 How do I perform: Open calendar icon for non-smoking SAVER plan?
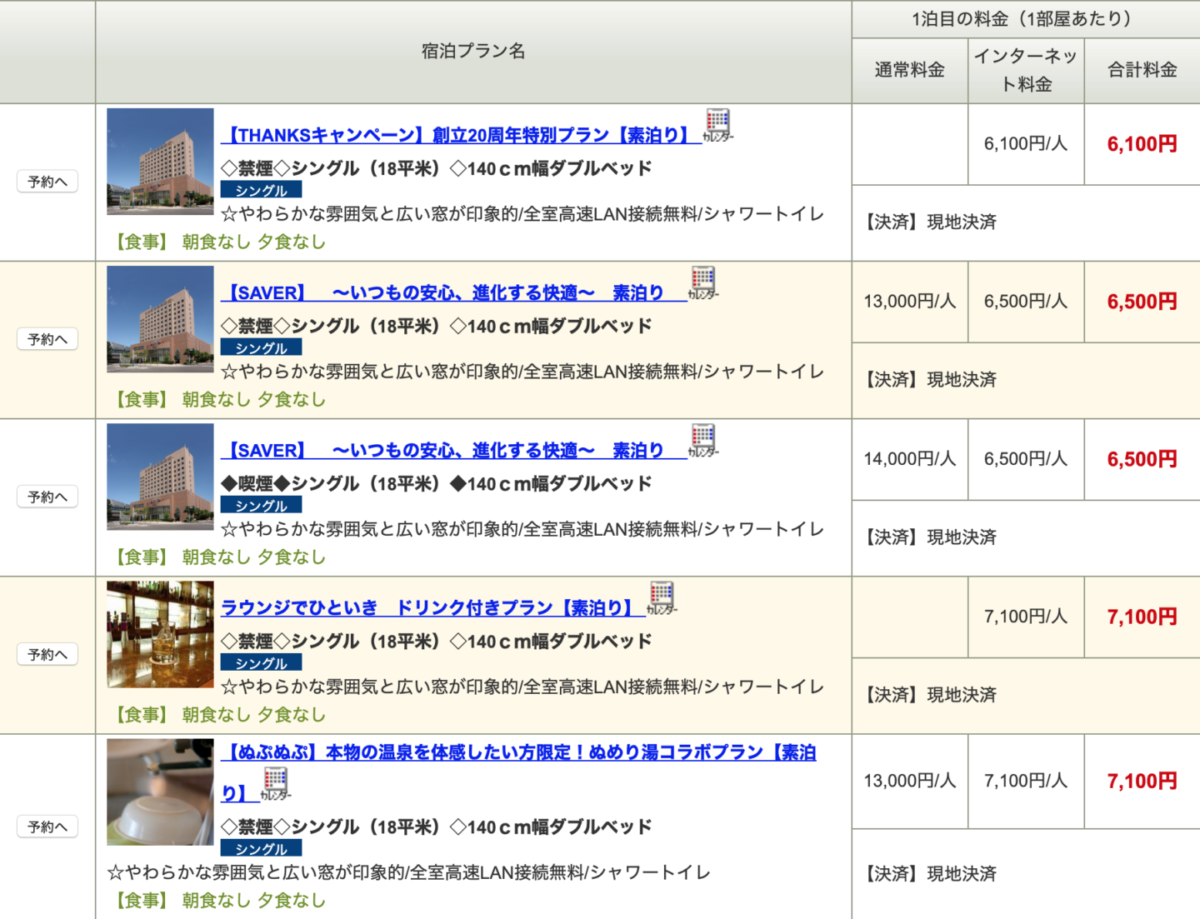pyautogui.click(x=704, y=283)
